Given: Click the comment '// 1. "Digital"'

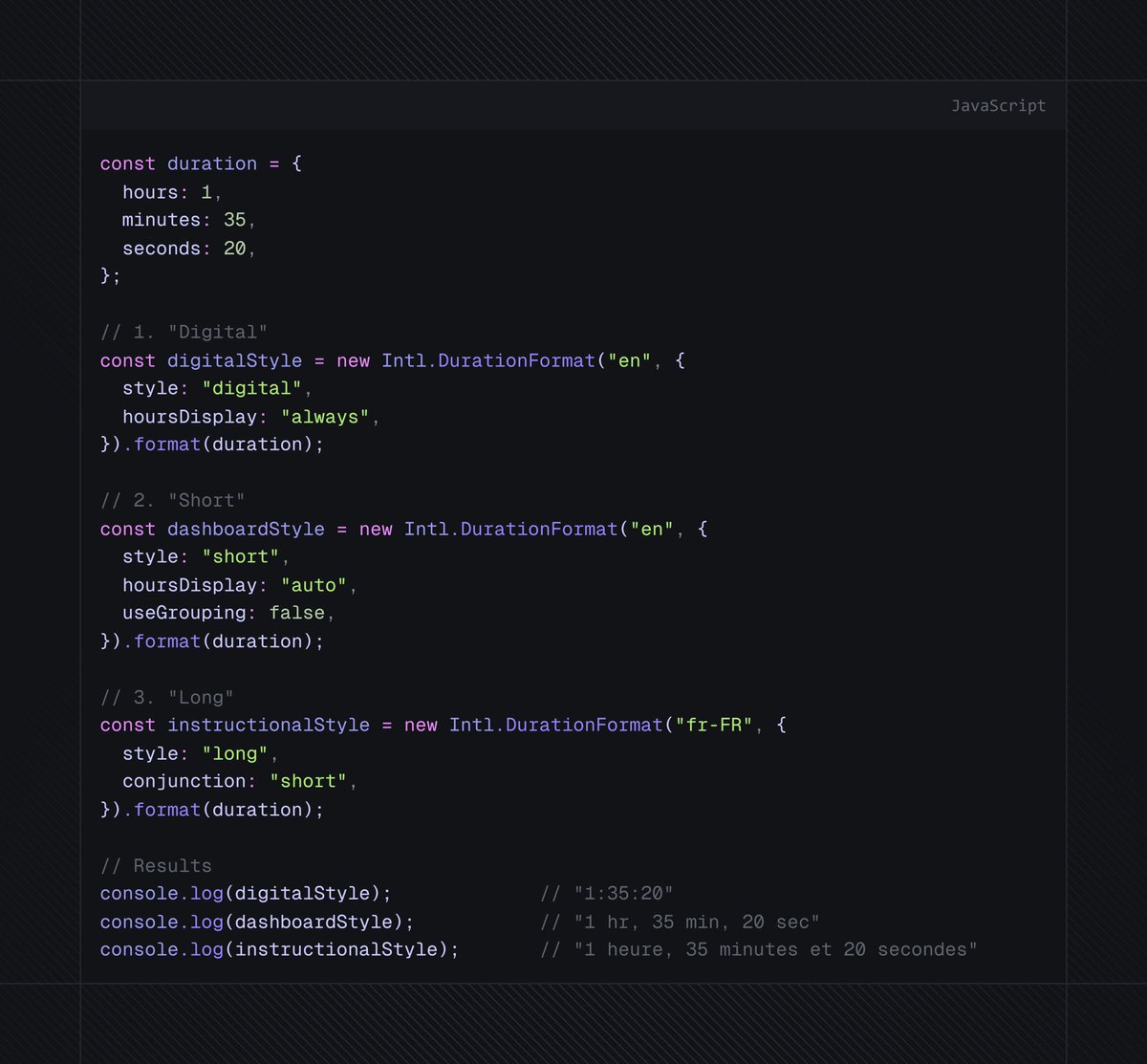Looking at the screenshot, I should (184, 333).
